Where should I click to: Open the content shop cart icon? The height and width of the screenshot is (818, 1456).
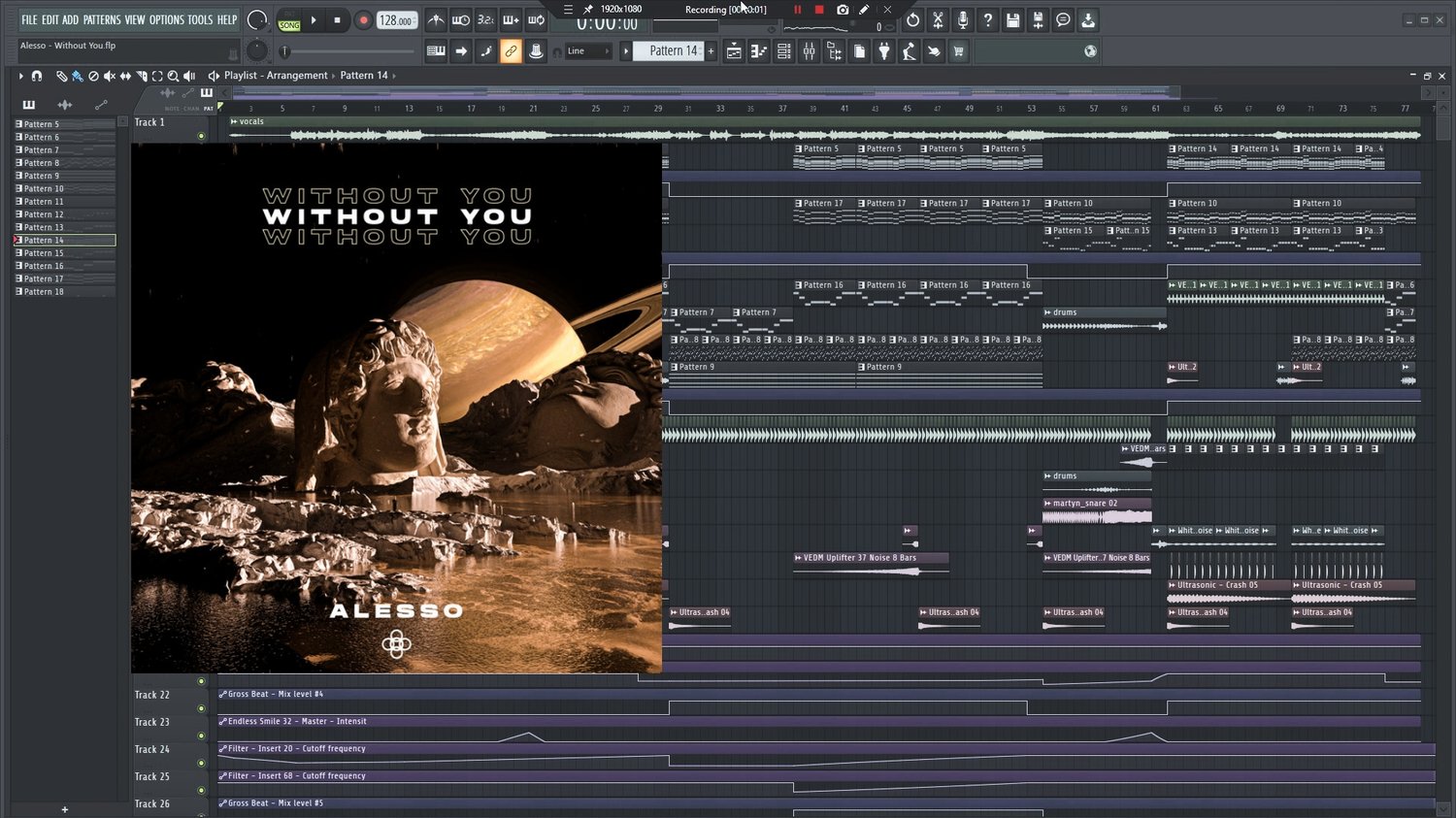coord(959,51)
